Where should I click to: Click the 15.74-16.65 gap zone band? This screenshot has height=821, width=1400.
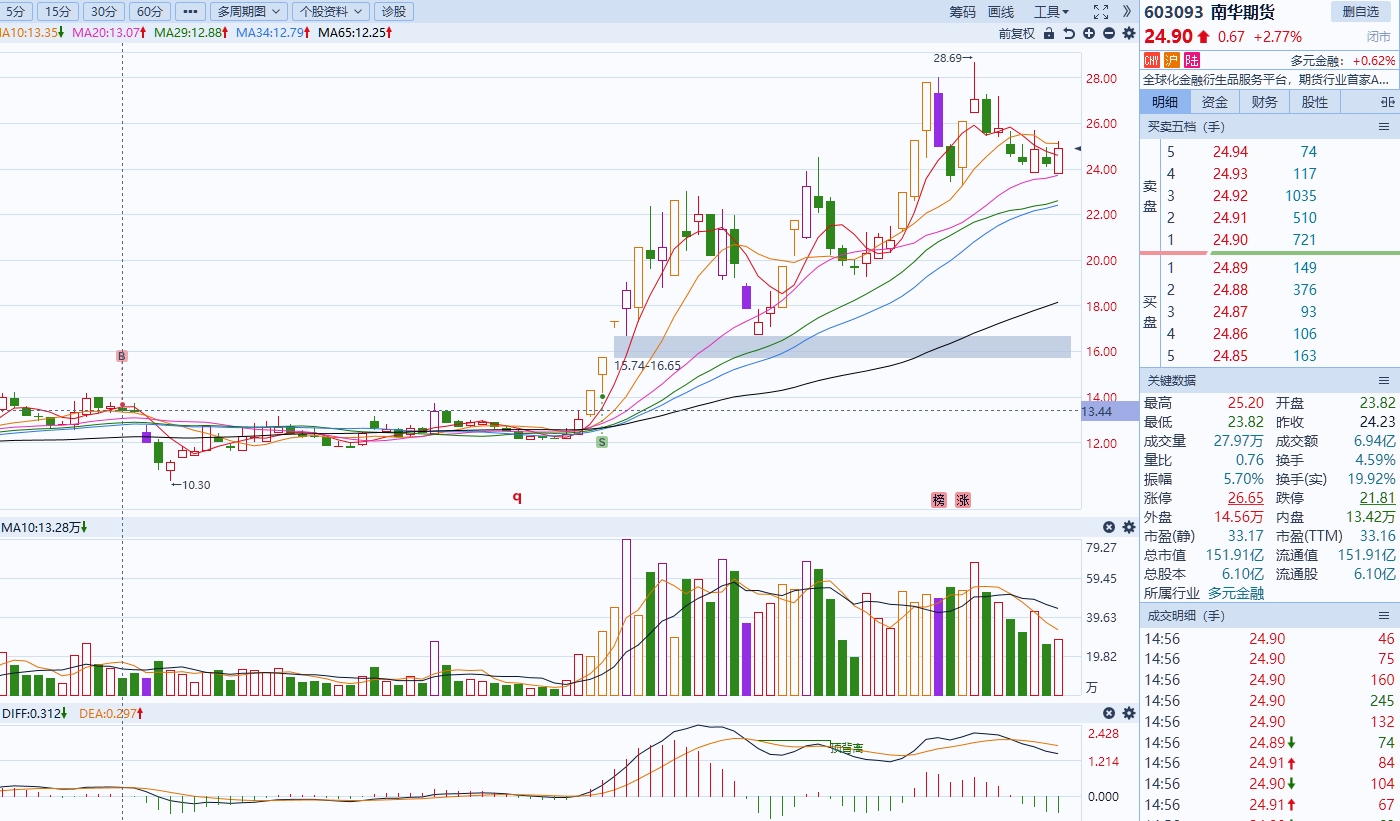click(842, 347)
